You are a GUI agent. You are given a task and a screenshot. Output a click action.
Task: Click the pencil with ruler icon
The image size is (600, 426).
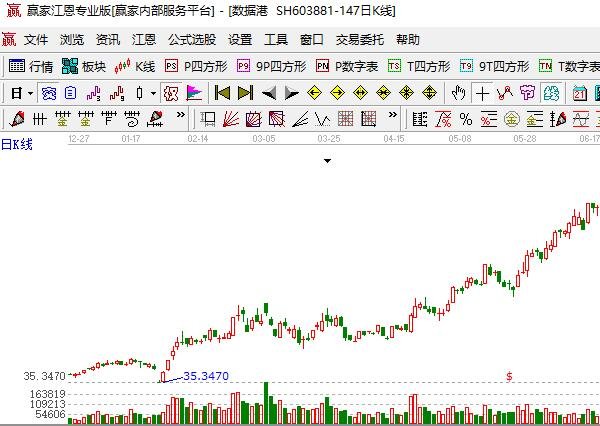pos(155,119)
